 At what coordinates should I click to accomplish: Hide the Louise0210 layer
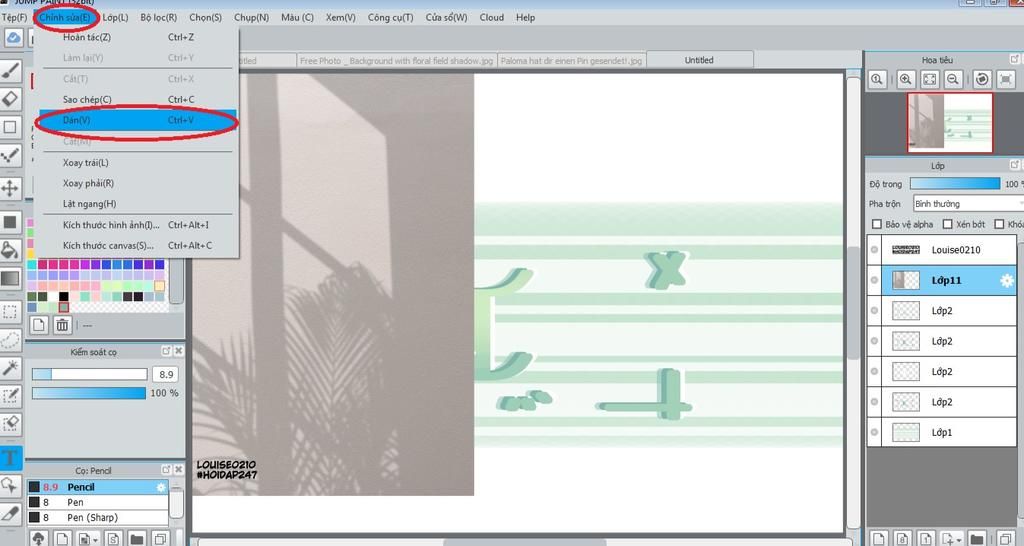coord(875,250)
